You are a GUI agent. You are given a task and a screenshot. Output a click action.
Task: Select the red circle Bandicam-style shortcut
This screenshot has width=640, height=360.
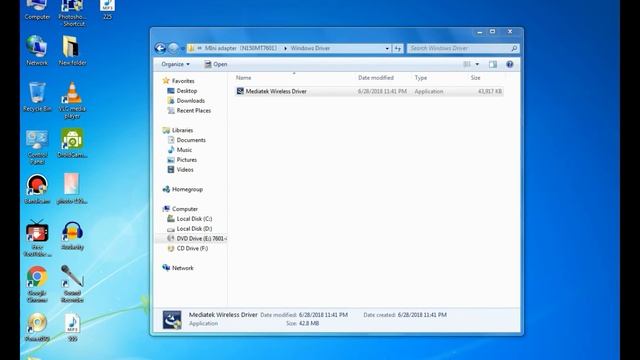[37, 189]
